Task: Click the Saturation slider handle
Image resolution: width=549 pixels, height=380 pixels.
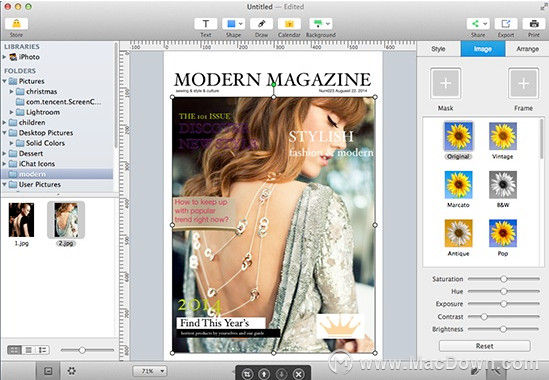Action: [503, 279]
